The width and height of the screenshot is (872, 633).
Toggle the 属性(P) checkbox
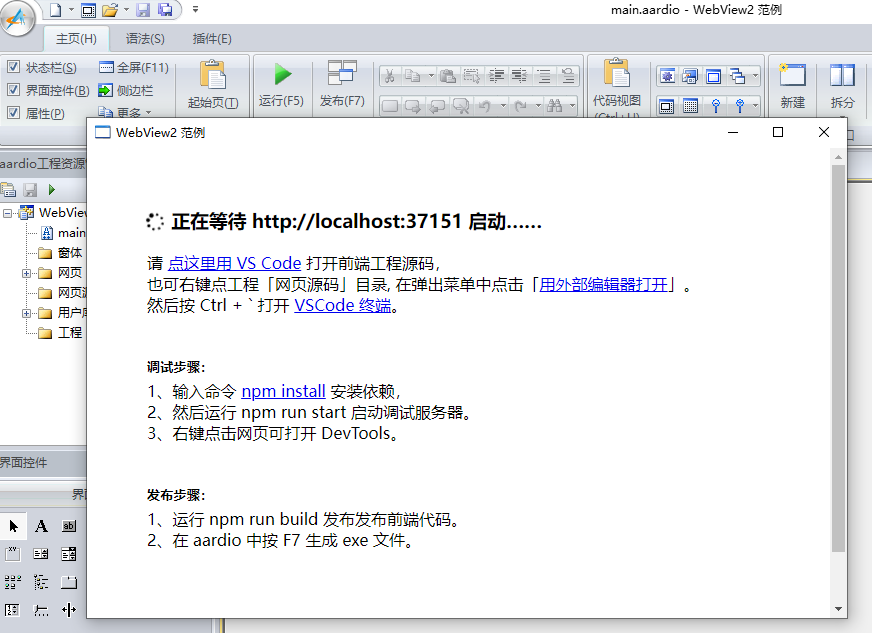[x=13, y=112]
